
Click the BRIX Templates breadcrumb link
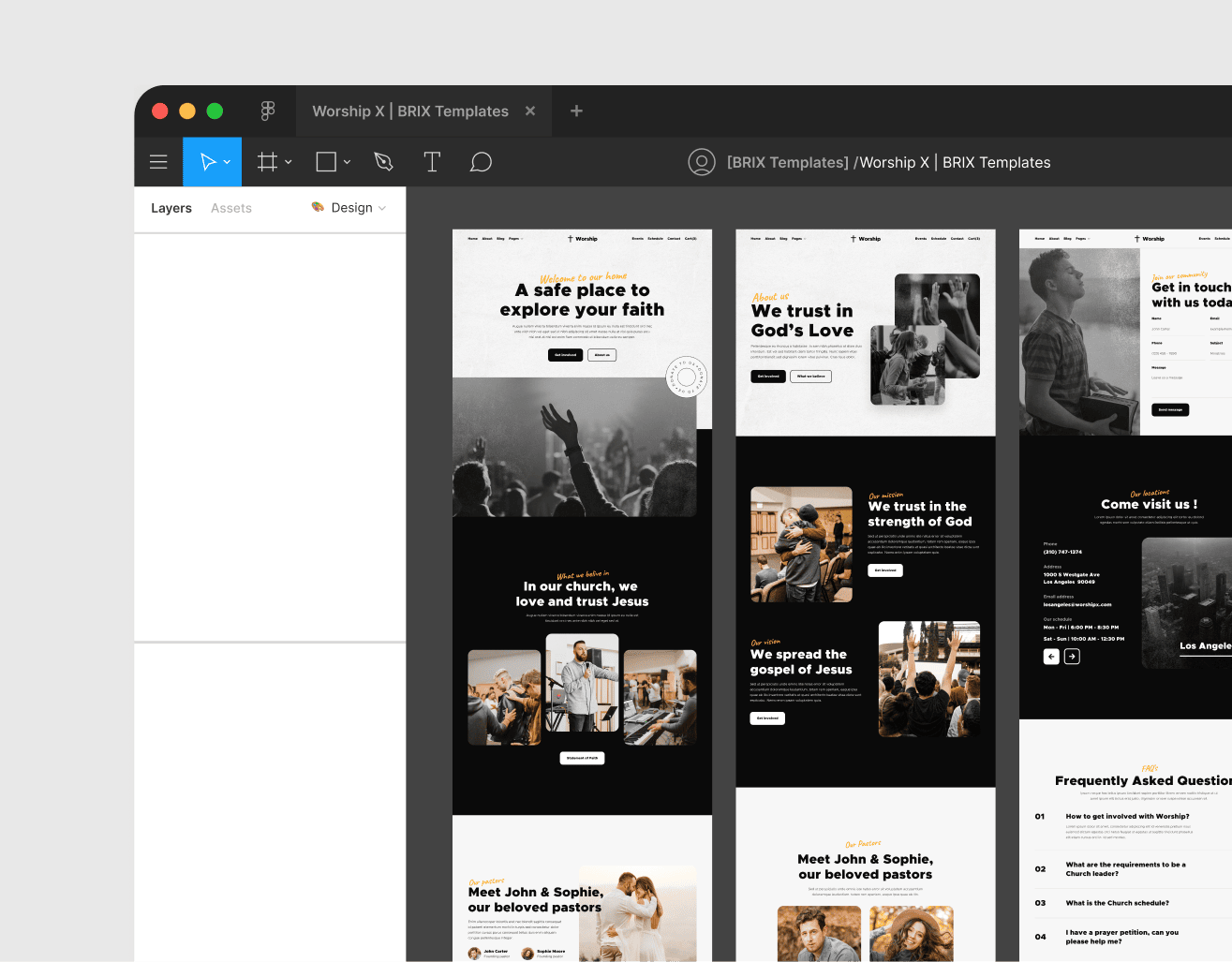(x=787, y=162)
